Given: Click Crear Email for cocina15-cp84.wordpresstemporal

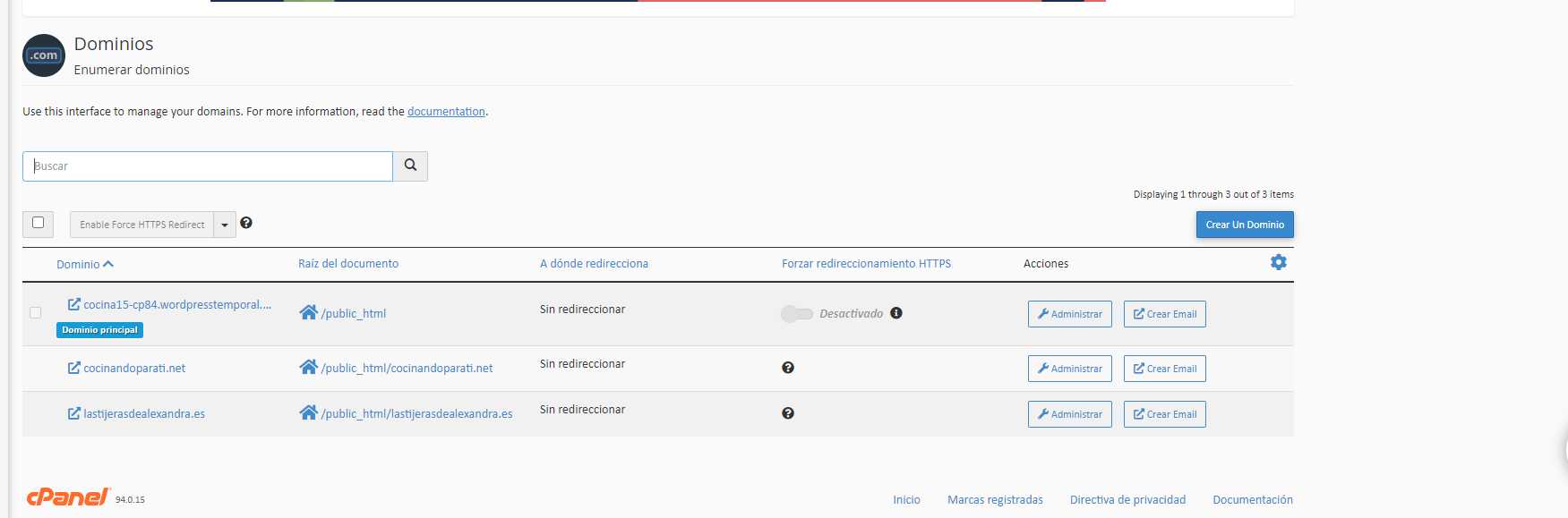Looking at the screenshot, I should point(1165,314).
